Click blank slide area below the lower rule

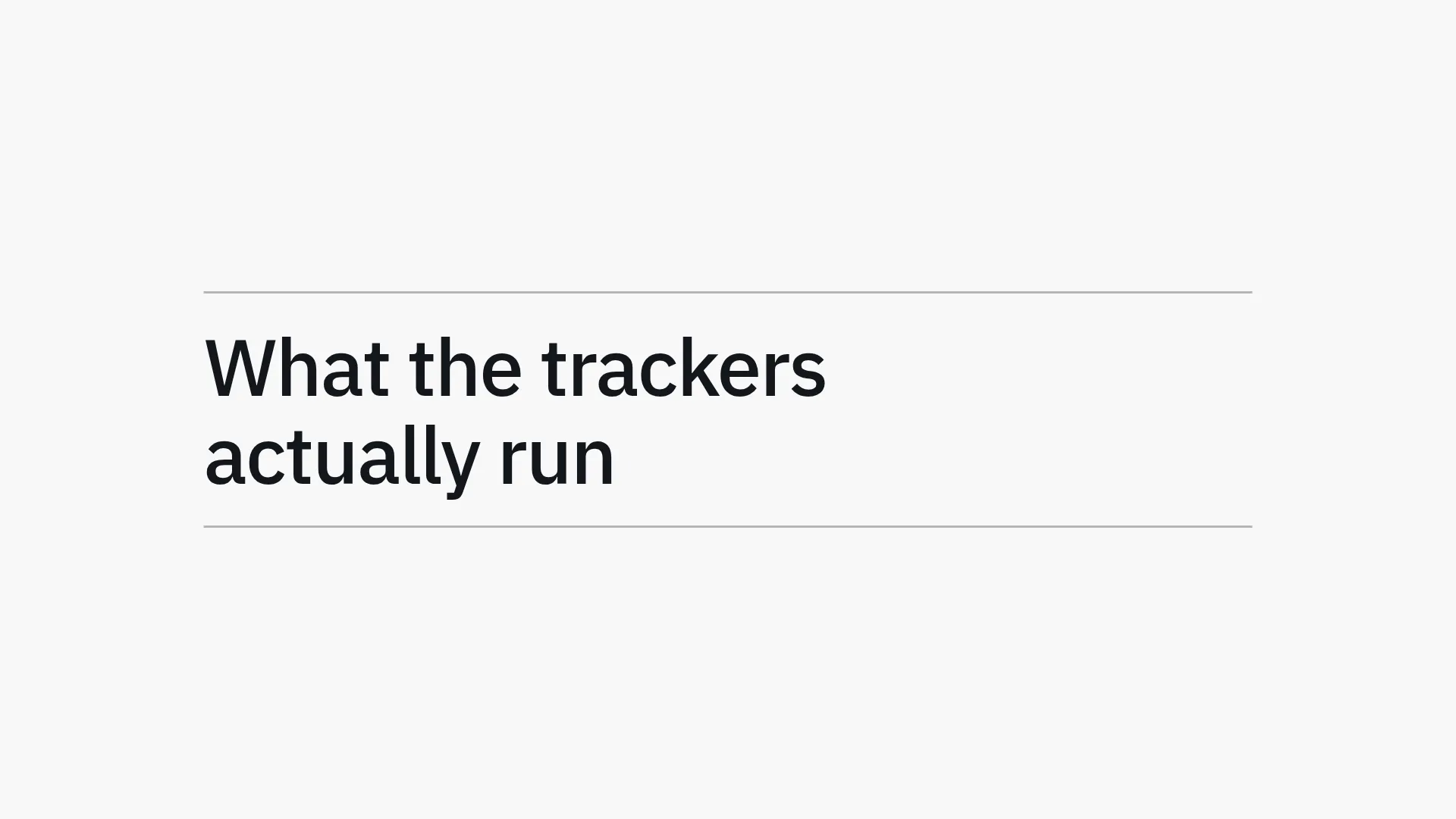[728, 675]
